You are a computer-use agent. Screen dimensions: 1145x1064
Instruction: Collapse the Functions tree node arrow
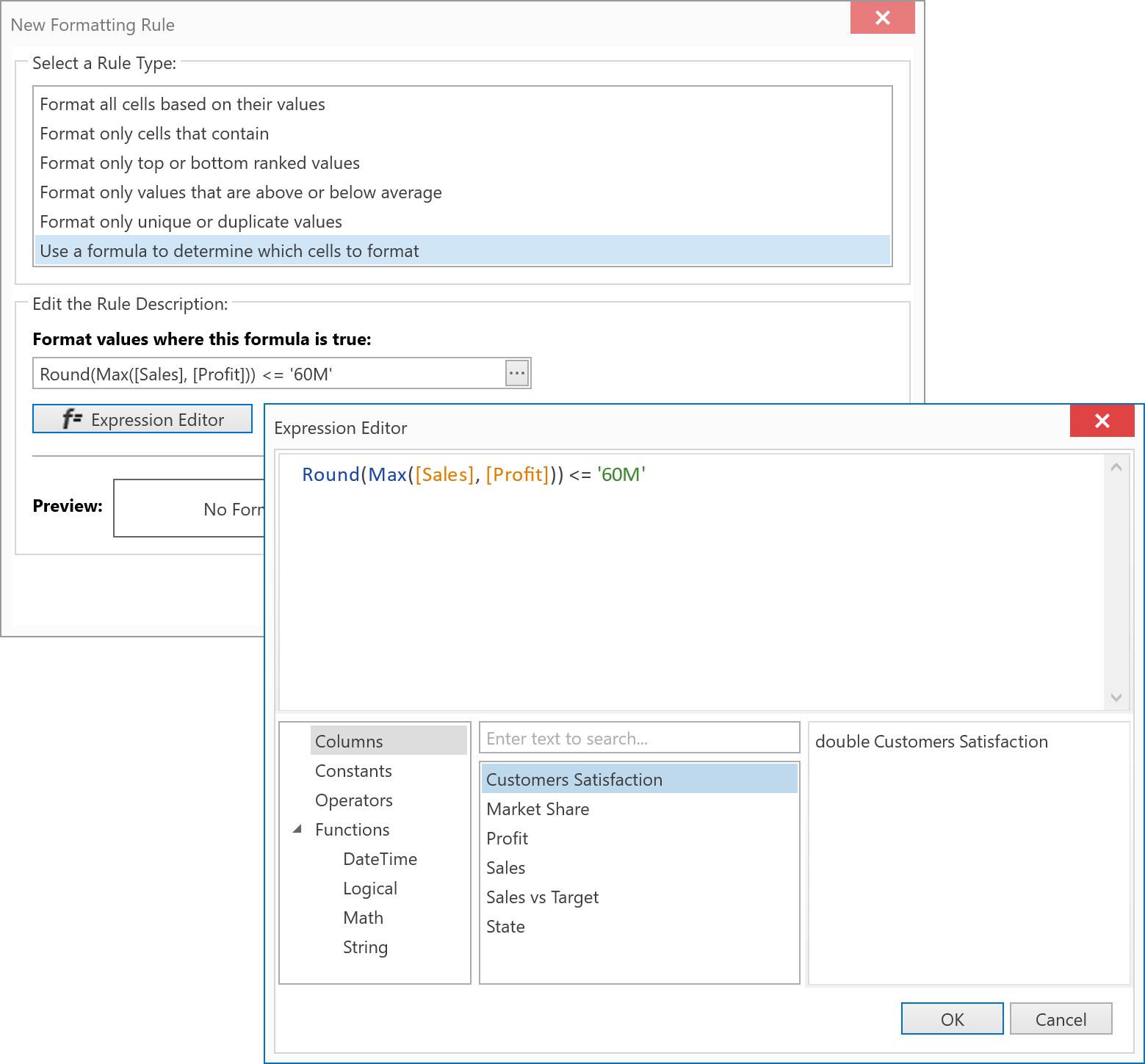(x=297, y=829)
